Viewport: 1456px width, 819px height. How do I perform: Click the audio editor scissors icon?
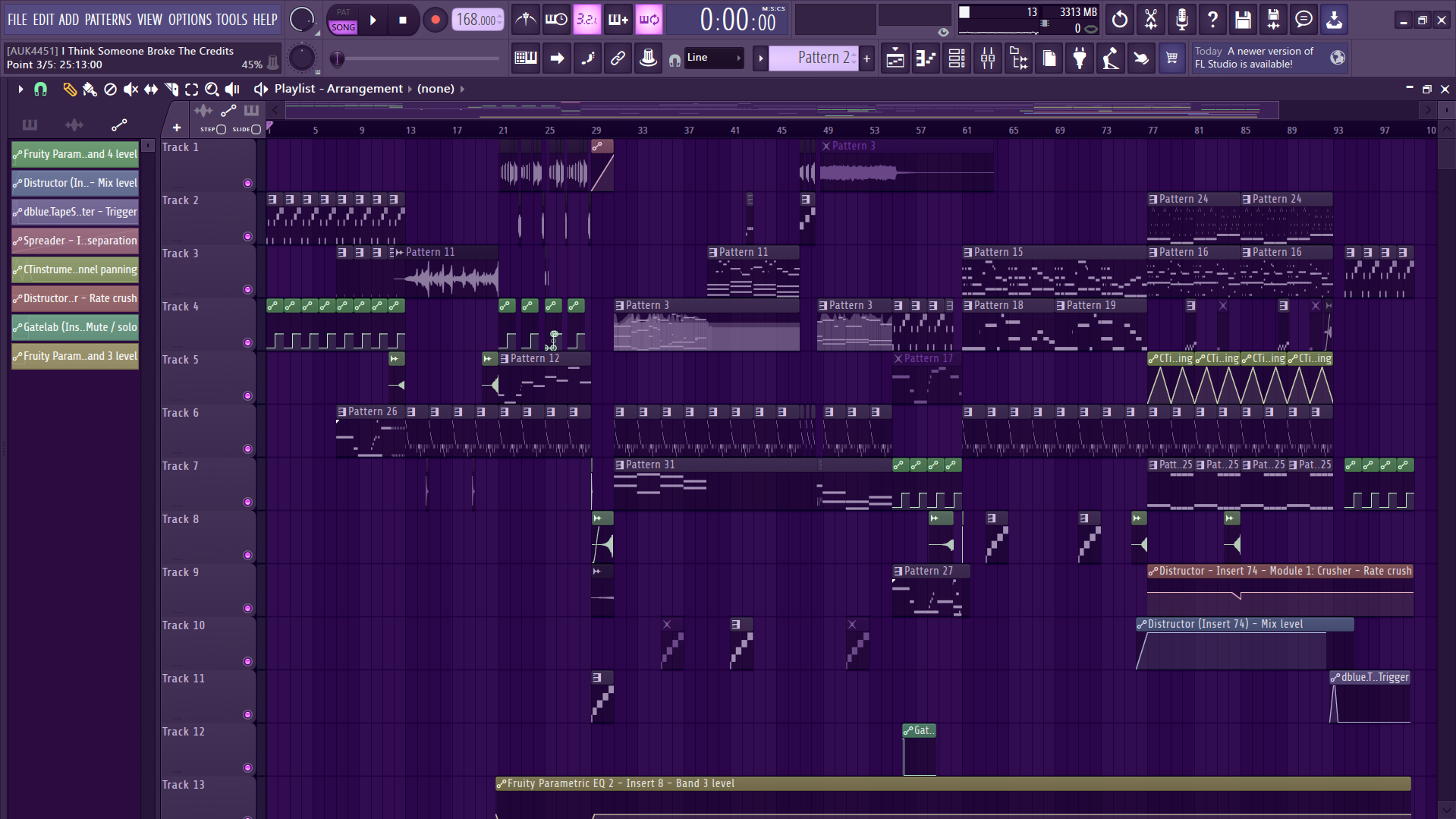pos(1151,20)
